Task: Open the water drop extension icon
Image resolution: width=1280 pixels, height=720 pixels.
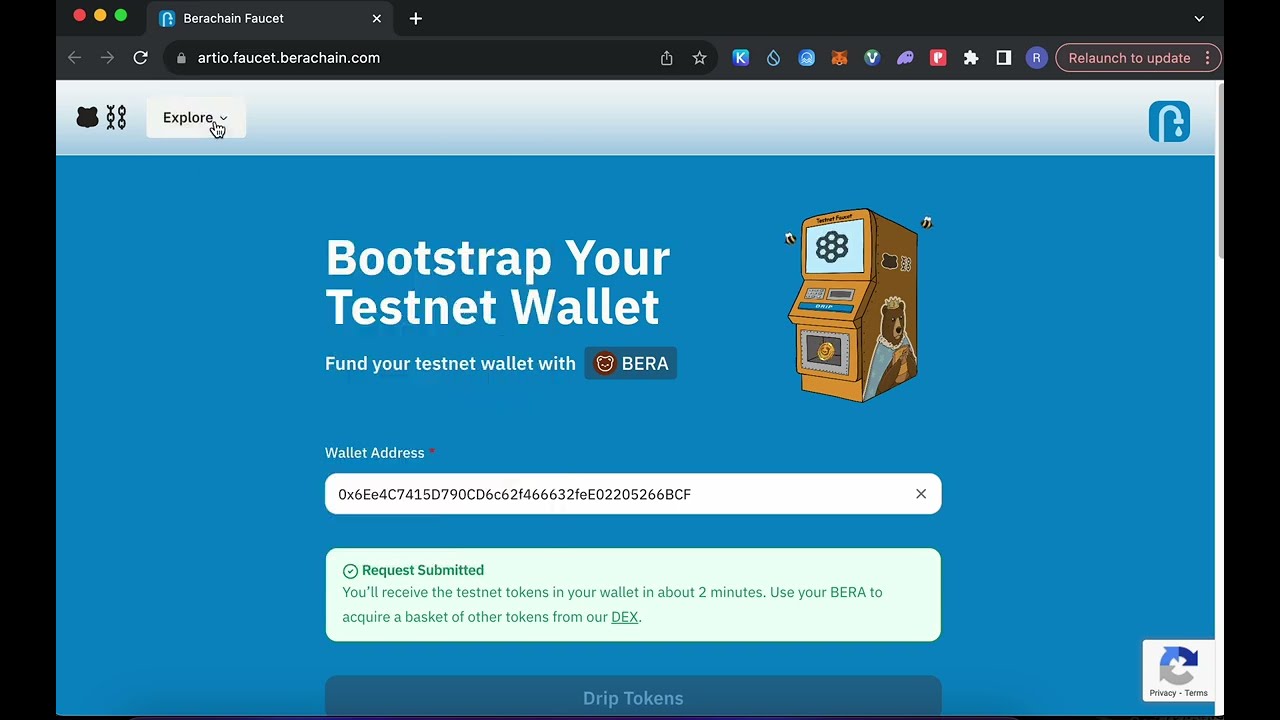Action: click(x=774, y=58)
